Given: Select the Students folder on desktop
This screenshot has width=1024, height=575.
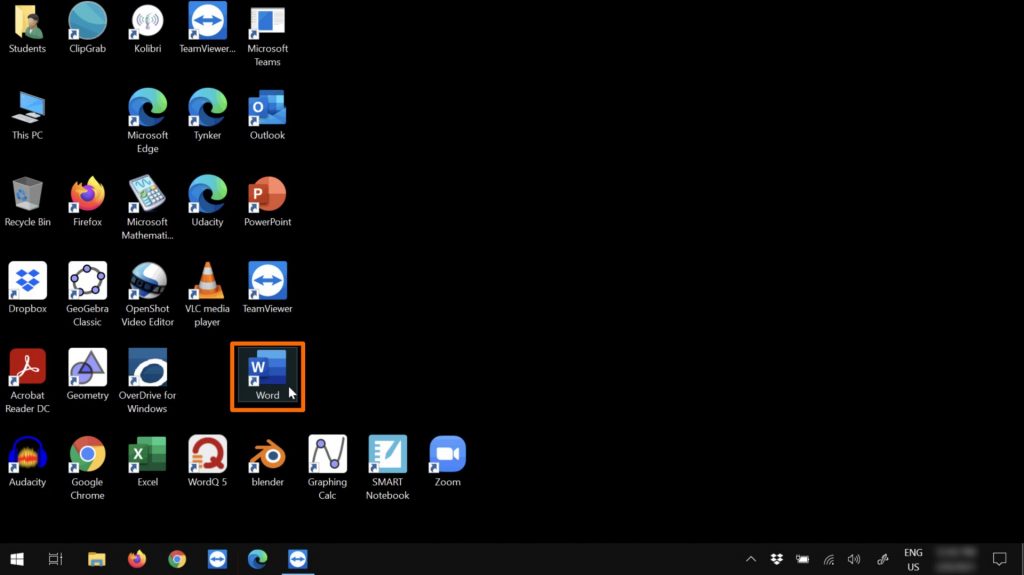Looking at the screenshot, I should (x=27, y=22).
